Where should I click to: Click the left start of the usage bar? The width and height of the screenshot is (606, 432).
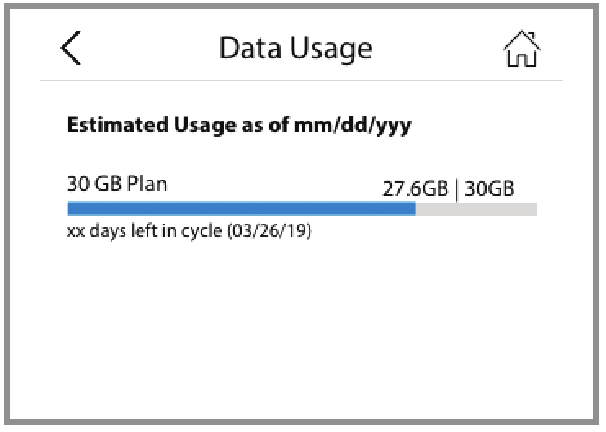[70, 209]
